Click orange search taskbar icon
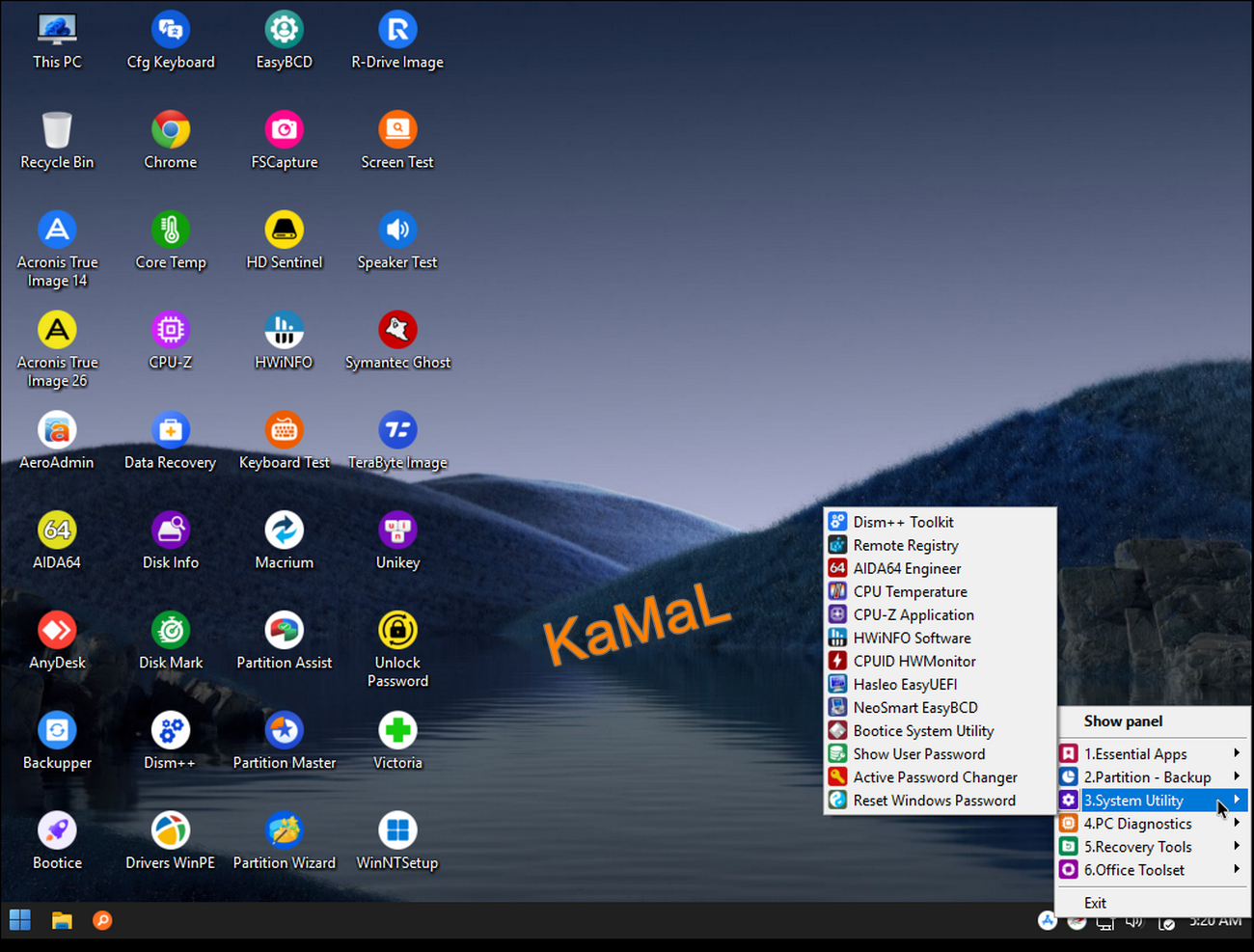The image size is (1254, 952). point(102,920)
